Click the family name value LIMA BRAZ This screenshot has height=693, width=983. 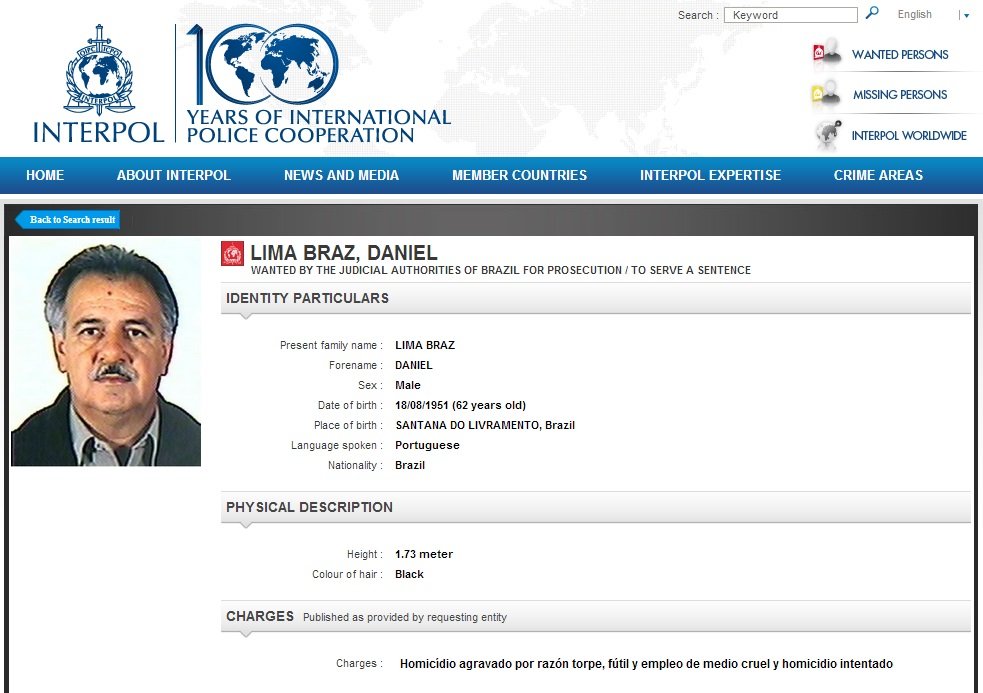point(425,345)
